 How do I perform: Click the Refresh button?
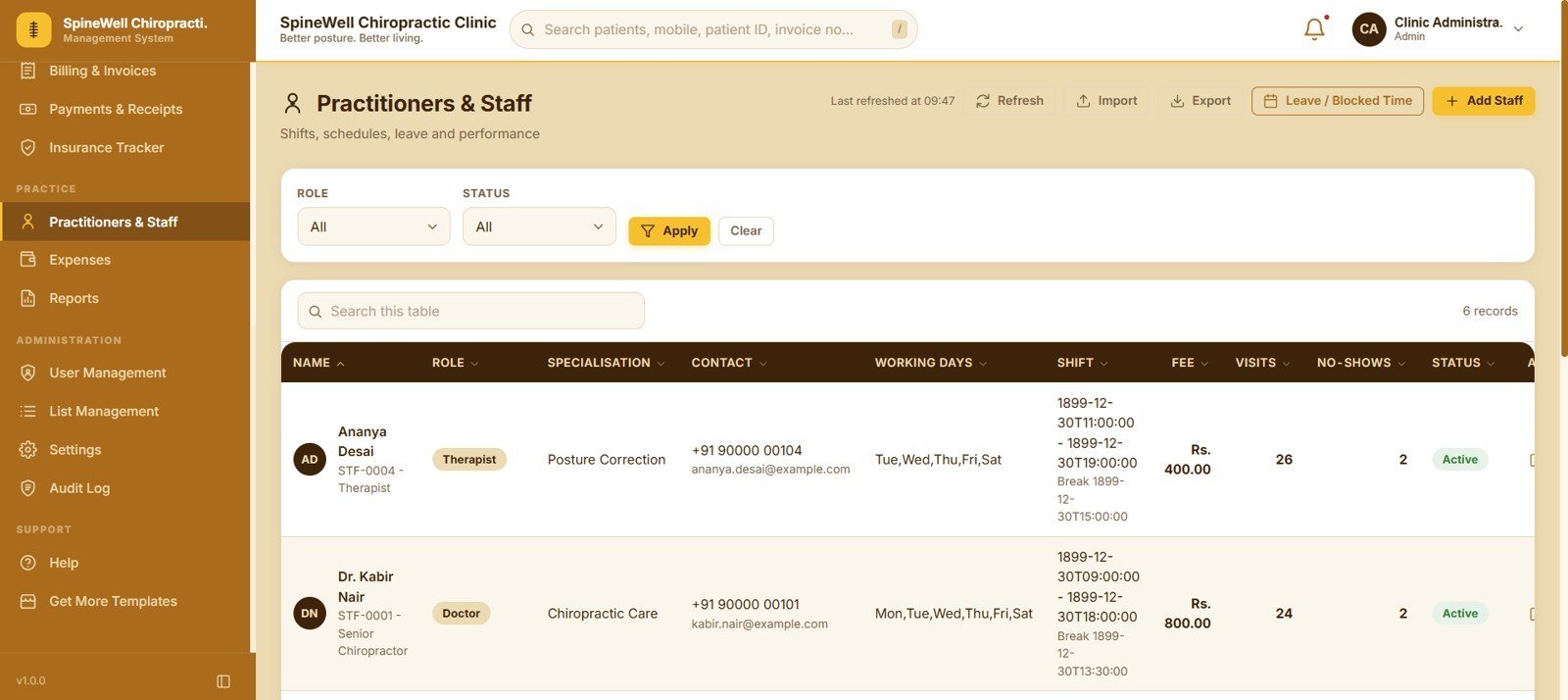point(1009,101)
